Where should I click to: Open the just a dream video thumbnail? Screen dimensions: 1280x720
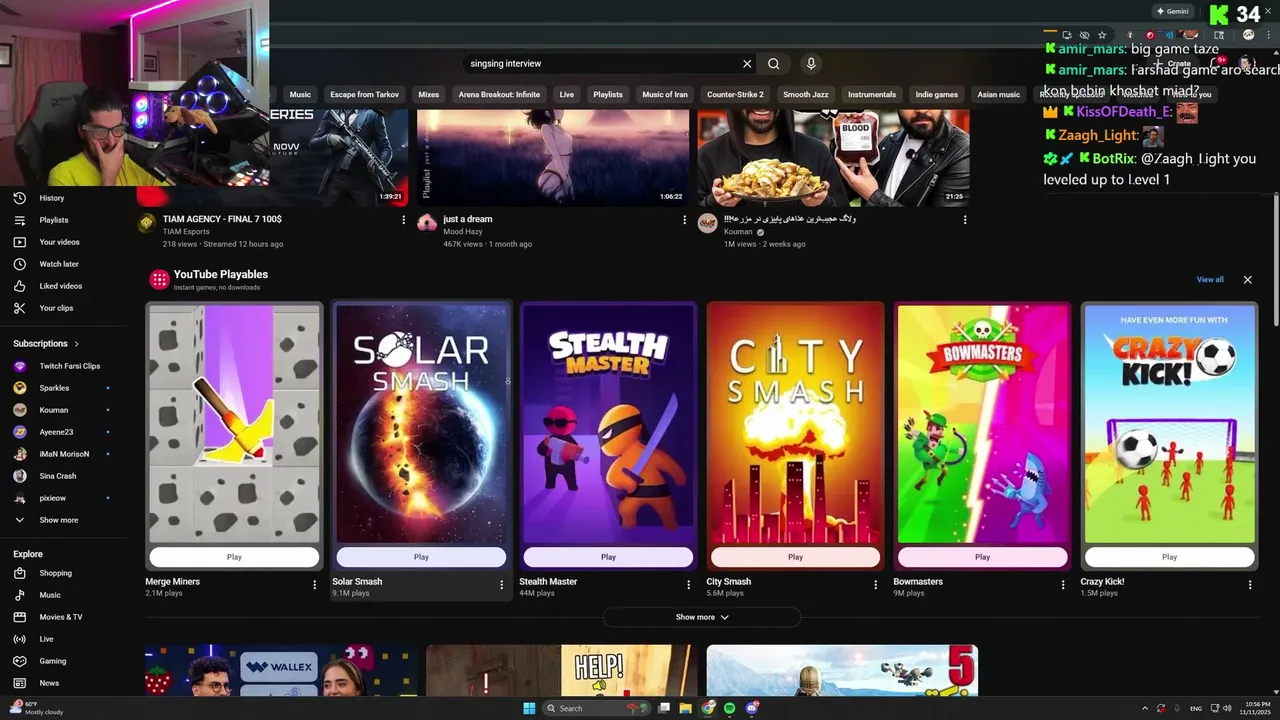click(x=553, y=157)
